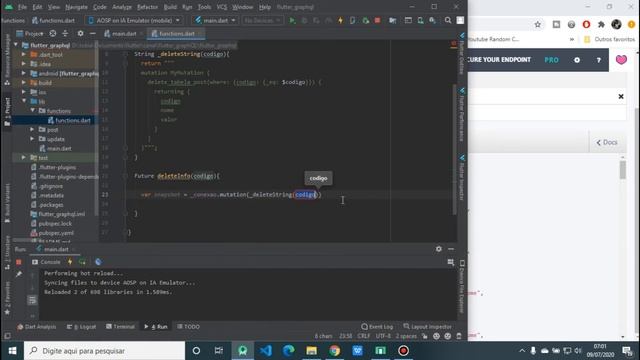Hot reload lightning icon in Run console

tap(70, 262)
